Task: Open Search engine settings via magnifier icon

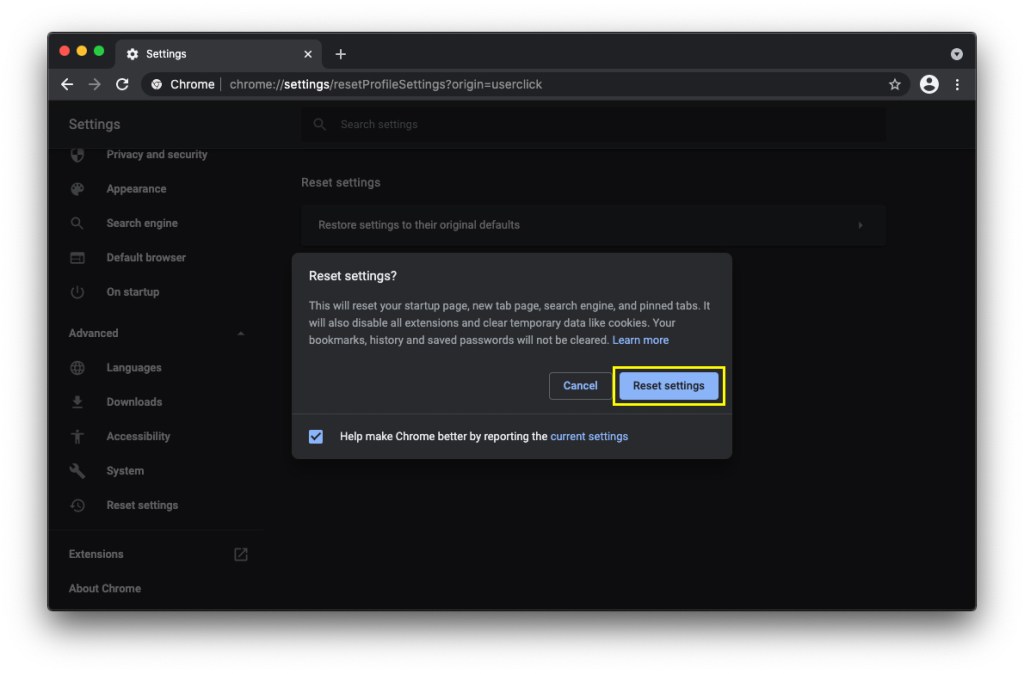Action: coord(78,223)
